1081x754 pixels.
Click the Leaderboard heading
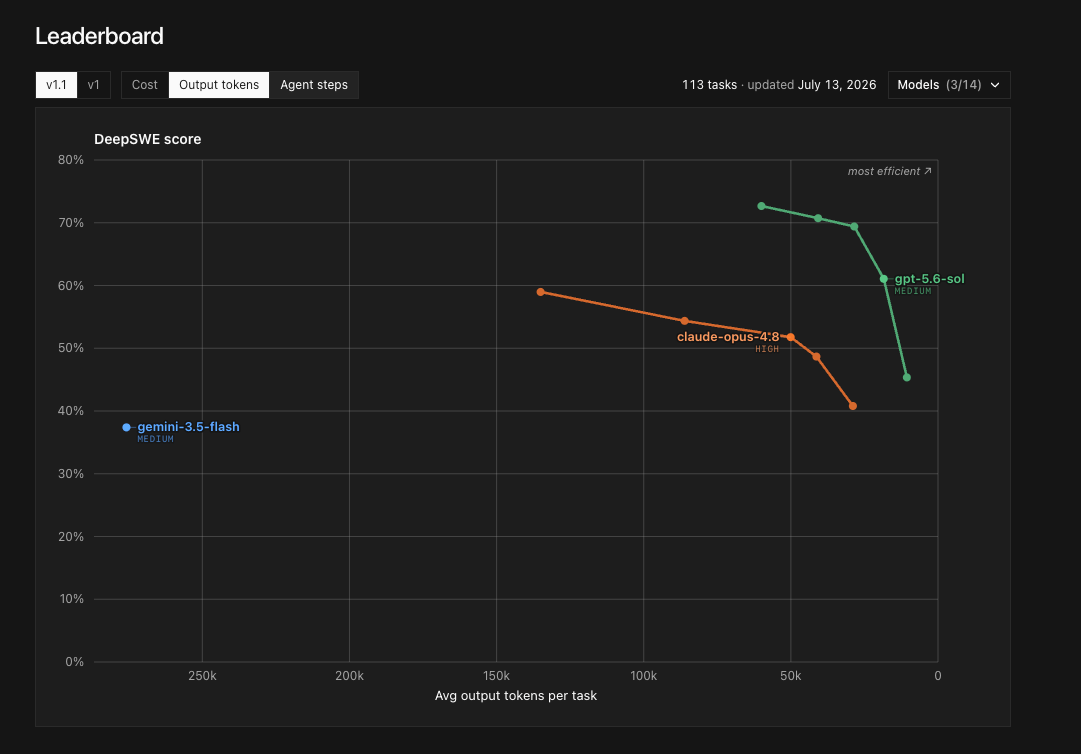point(99,36)
